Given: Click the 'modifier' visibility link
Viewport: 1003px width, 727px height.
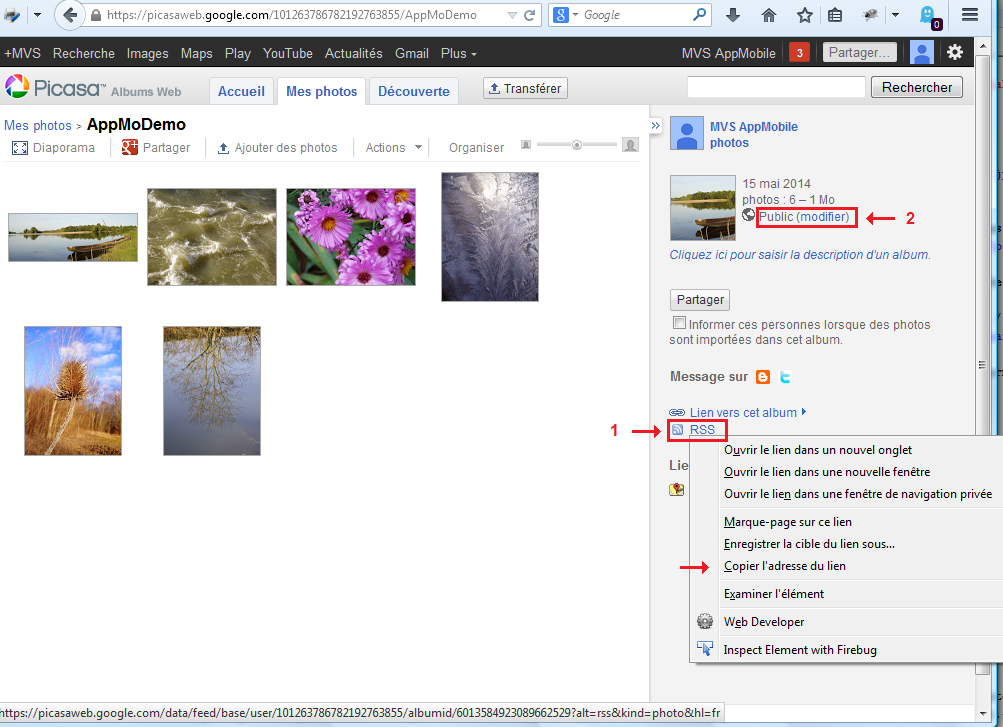Looking at the screenshot, I should (823, 217).
